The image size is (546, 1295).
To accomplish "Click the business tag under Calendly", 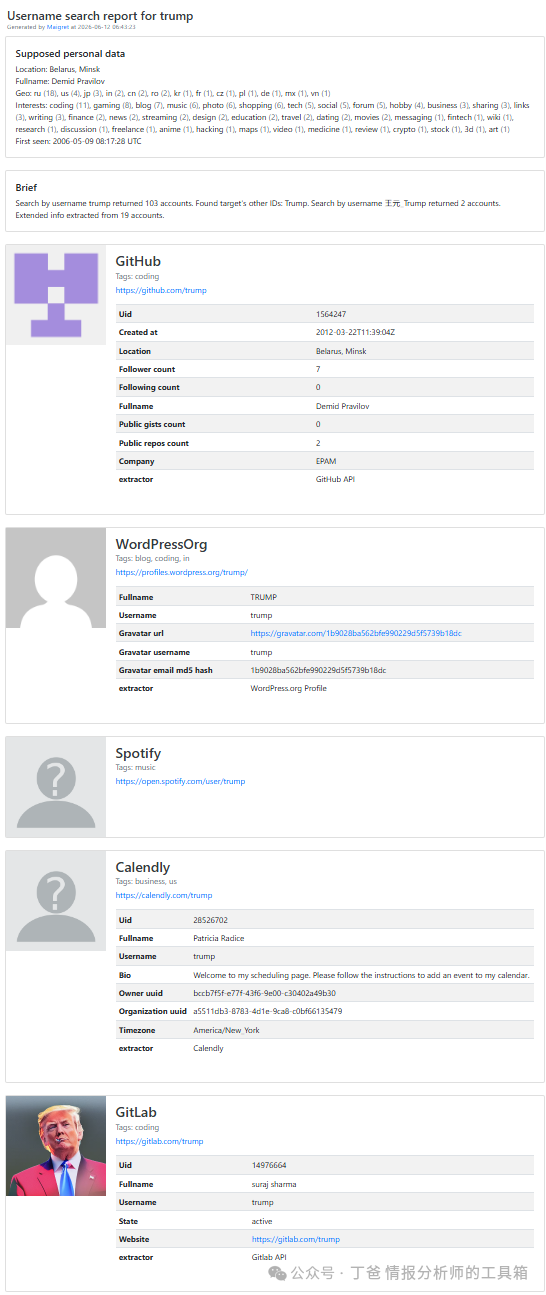I will point(150,881).
